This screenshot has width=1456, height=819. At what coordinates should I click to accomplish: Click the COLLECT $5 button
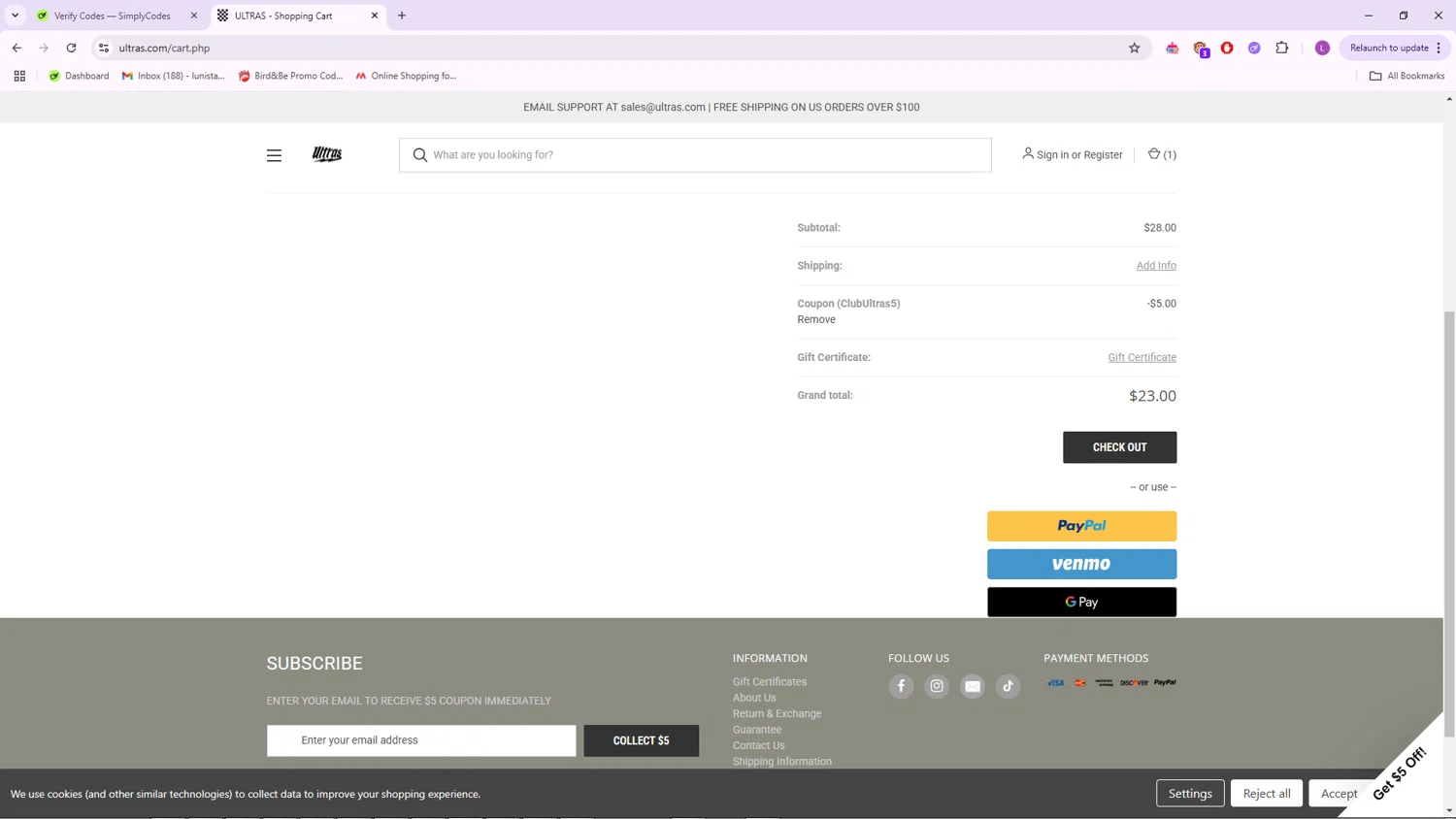(641, 740)
